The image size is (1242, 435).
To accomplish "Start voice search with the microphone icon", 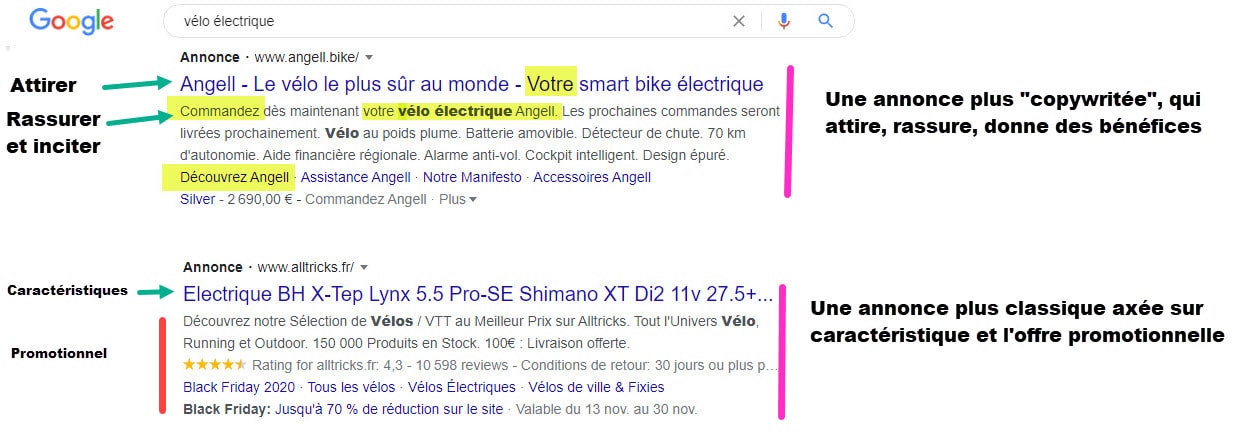I will (x=784, y=21).
